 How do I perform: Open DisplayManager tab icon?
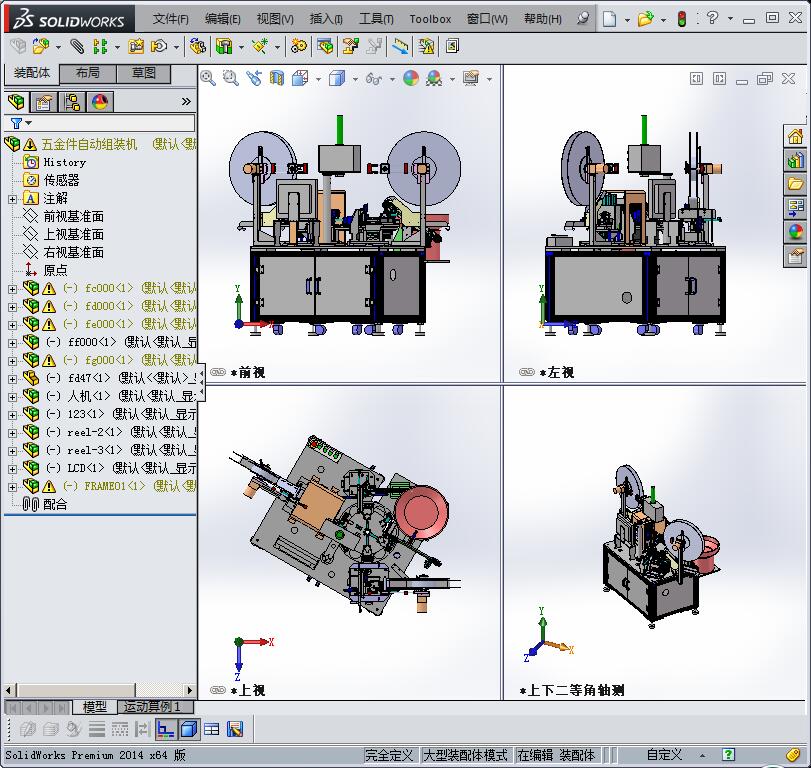(100, 102)
